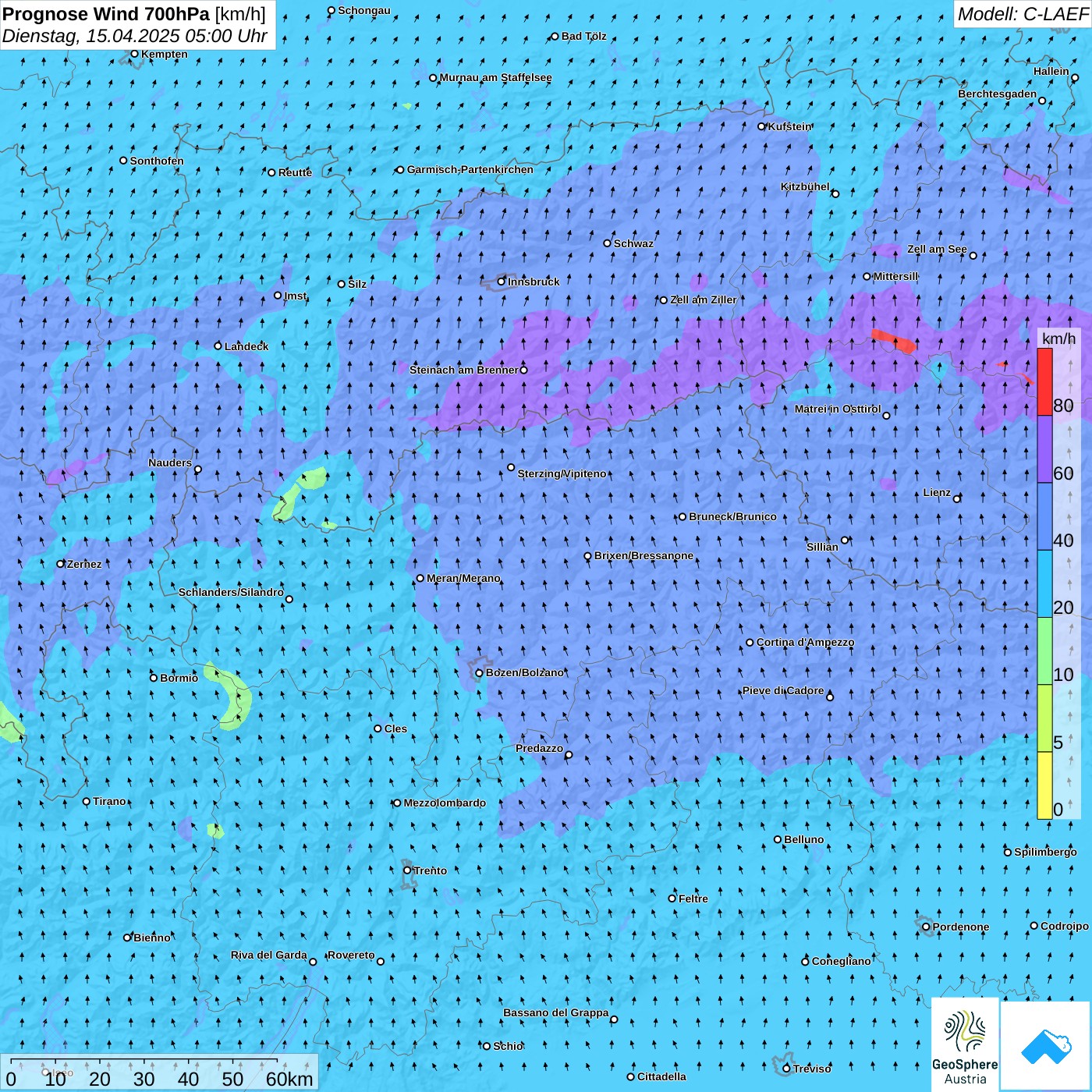Click the Nauders town marker

(x=197, y=470)
